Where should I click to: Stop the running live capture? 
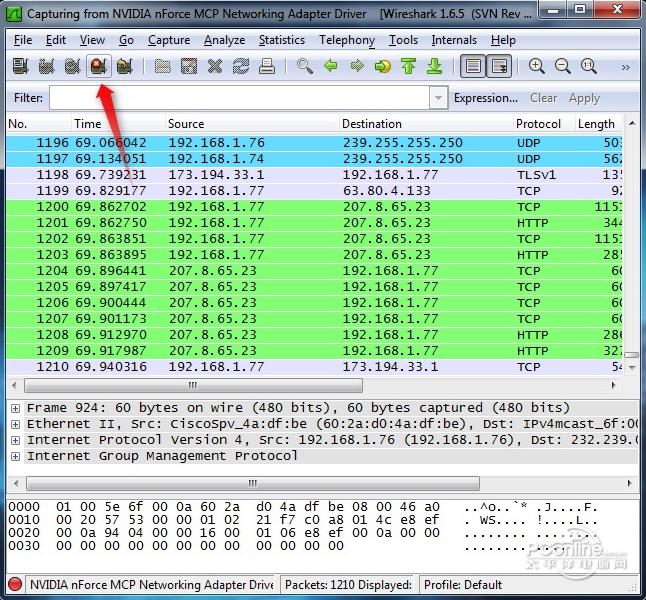pyautogui.click(x=98, y=67)
